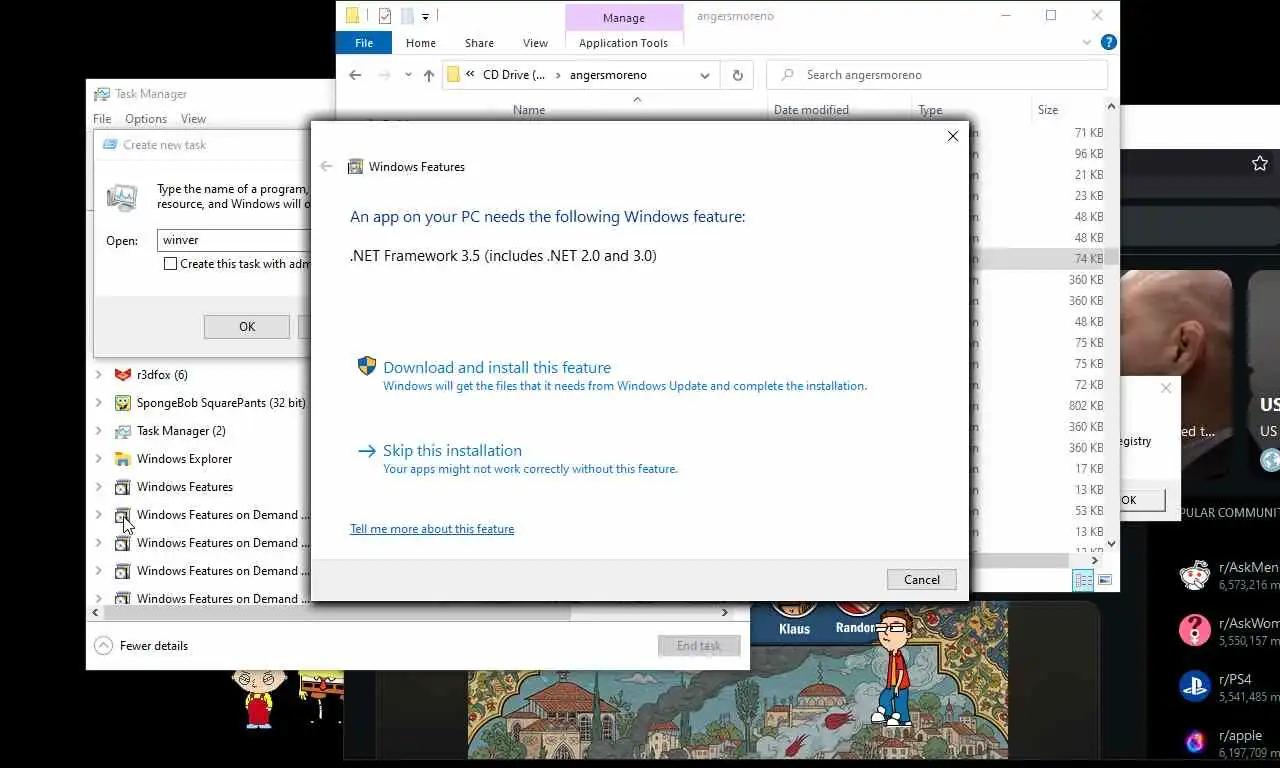Click the refresh icon beside the address bar

coord(738,75)
